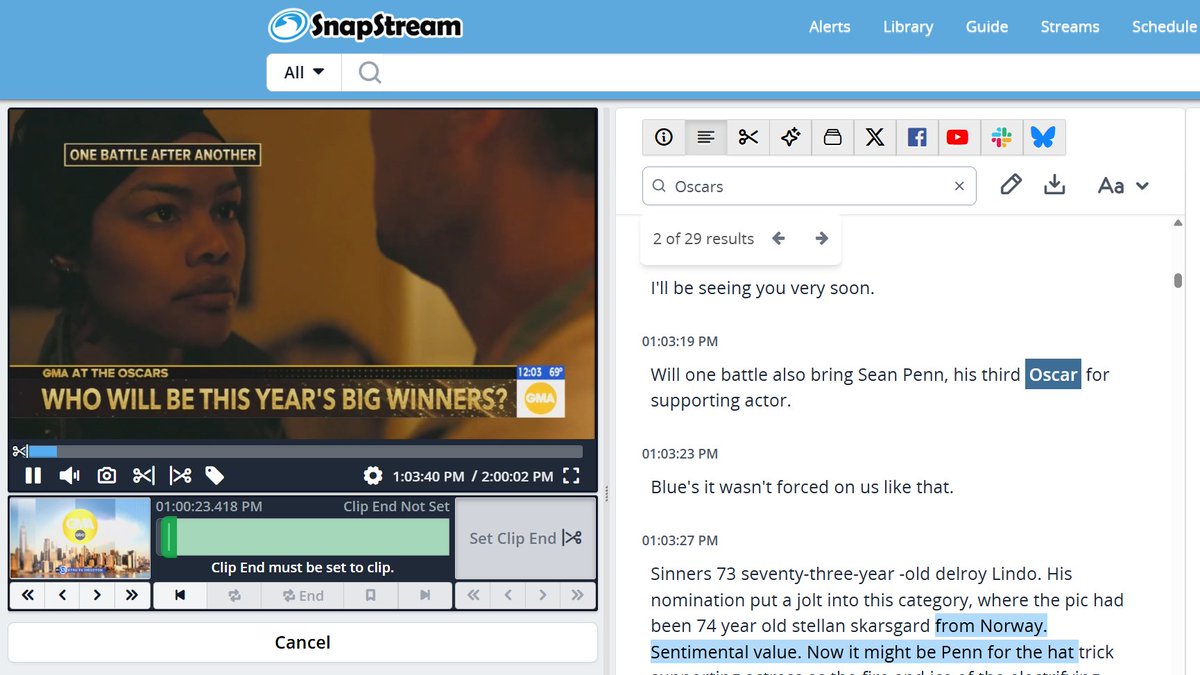Screen dimensions: 1200x675
Task: Open the All search filter dropdown
Action: point(302,71)
